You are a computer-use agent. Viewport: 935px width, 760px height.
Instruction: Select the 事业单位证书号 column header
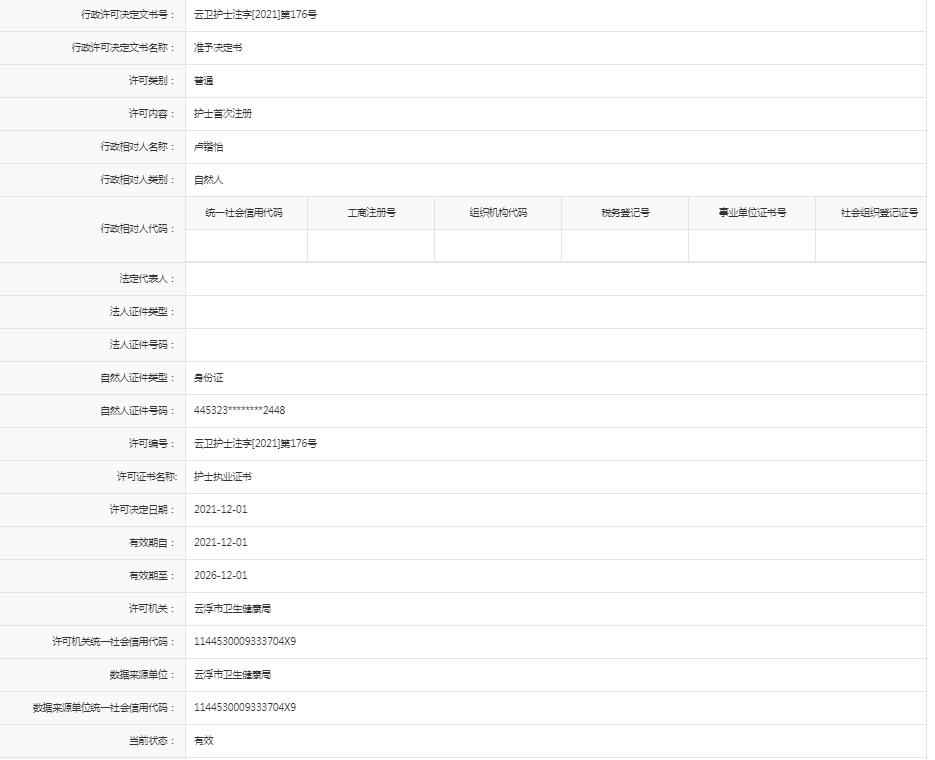[751, 211]
